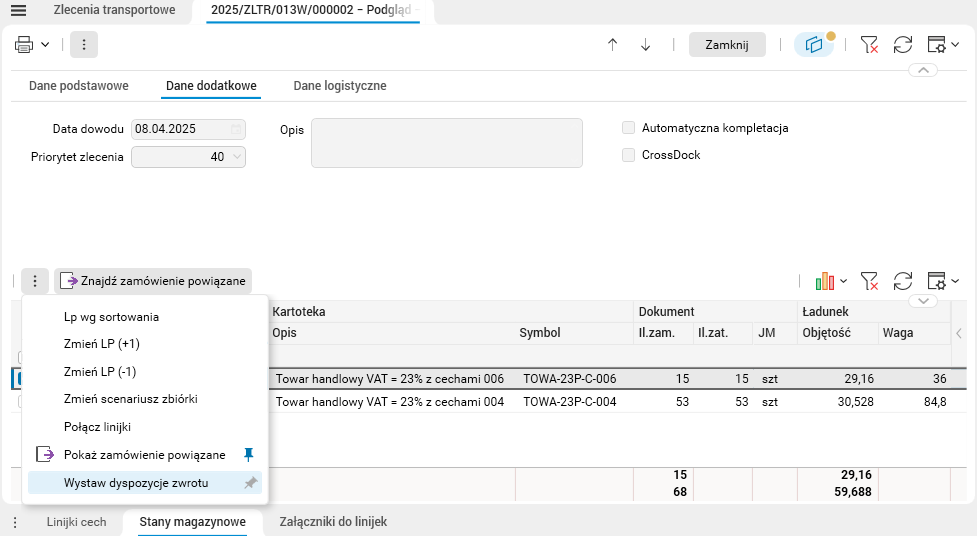The image size is (977, 536).
Task: Unpin the 'Pokaż zamówienie powiązane' menu entry
Action: click(250, 455)
